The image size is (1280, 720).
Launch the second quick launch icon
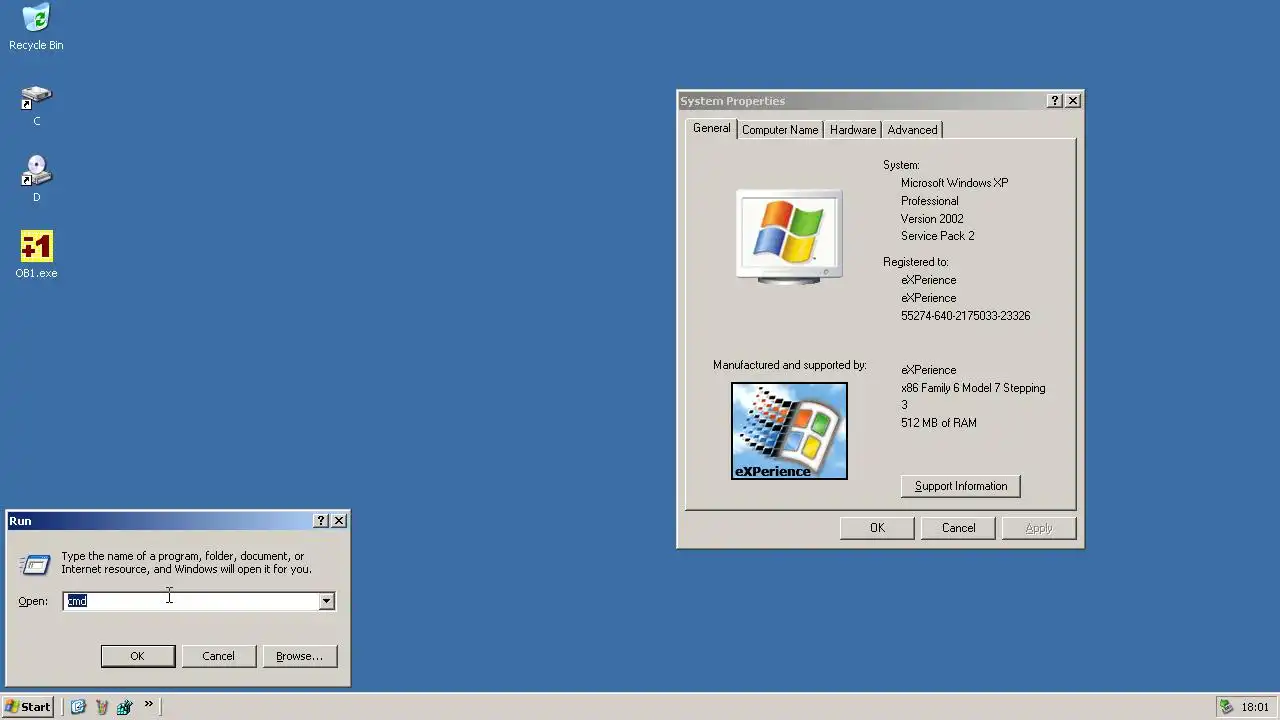click(101, 707)
